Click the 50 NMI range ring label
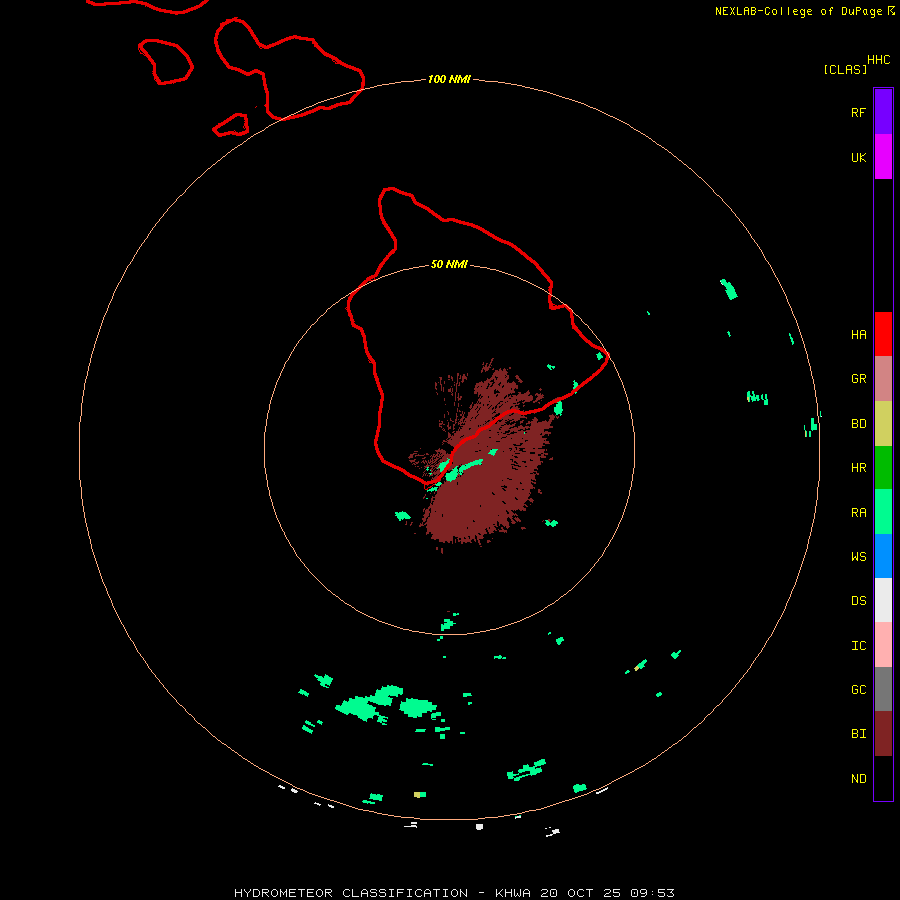The height and width of the screenshot is (900, 900). (x=449, y=264)
